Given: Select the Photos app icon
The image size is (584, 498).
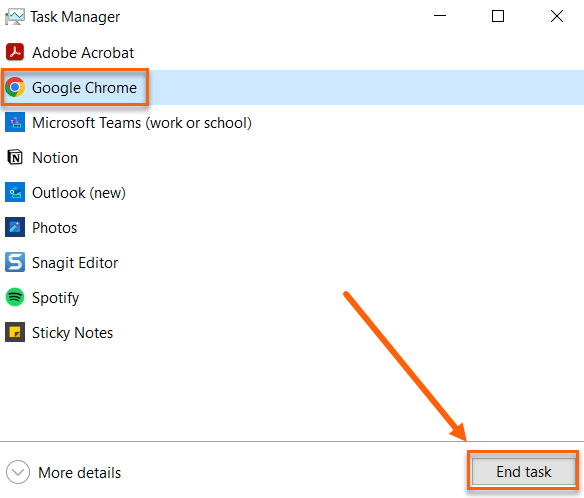Looking at the screenshot, I should point(15,227).
